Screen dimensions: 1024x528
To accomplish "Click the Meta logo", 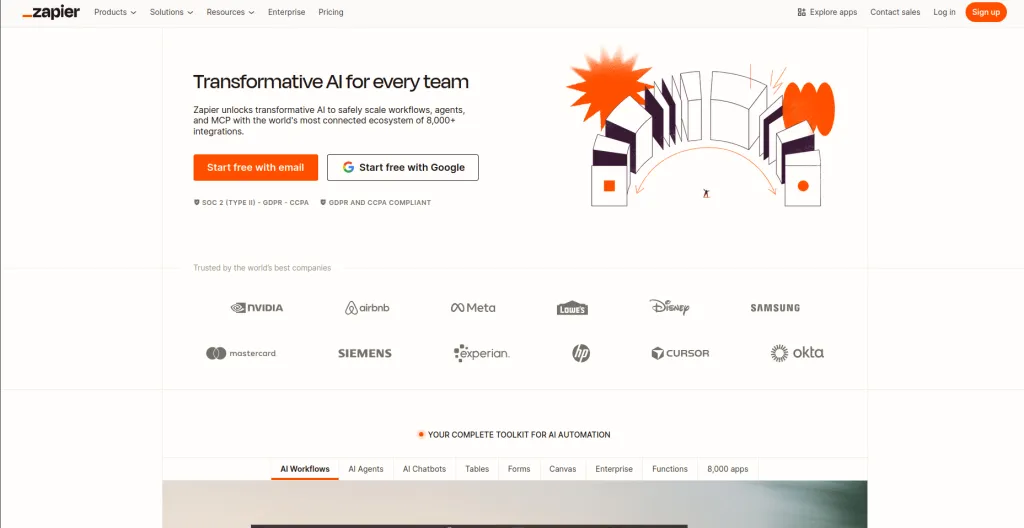I will pyautogui.click(x=473, y=308).
